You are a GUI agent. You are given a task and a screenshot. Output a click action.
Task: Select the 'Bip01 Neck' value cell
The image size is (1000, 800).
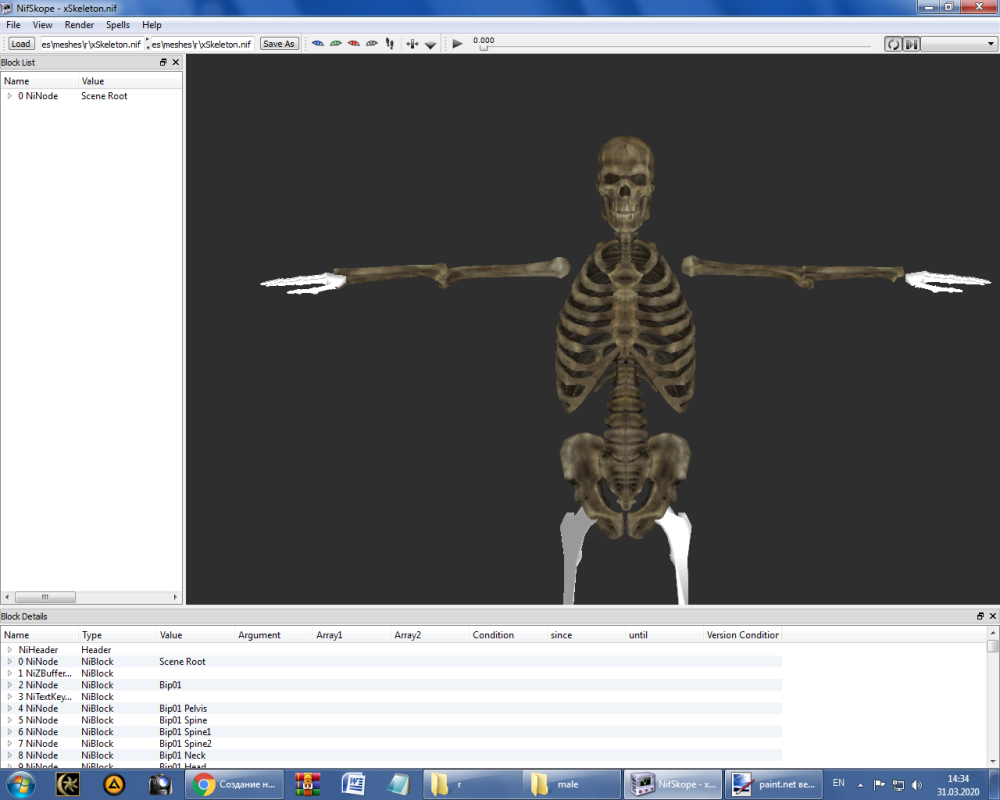coord(182,755)
